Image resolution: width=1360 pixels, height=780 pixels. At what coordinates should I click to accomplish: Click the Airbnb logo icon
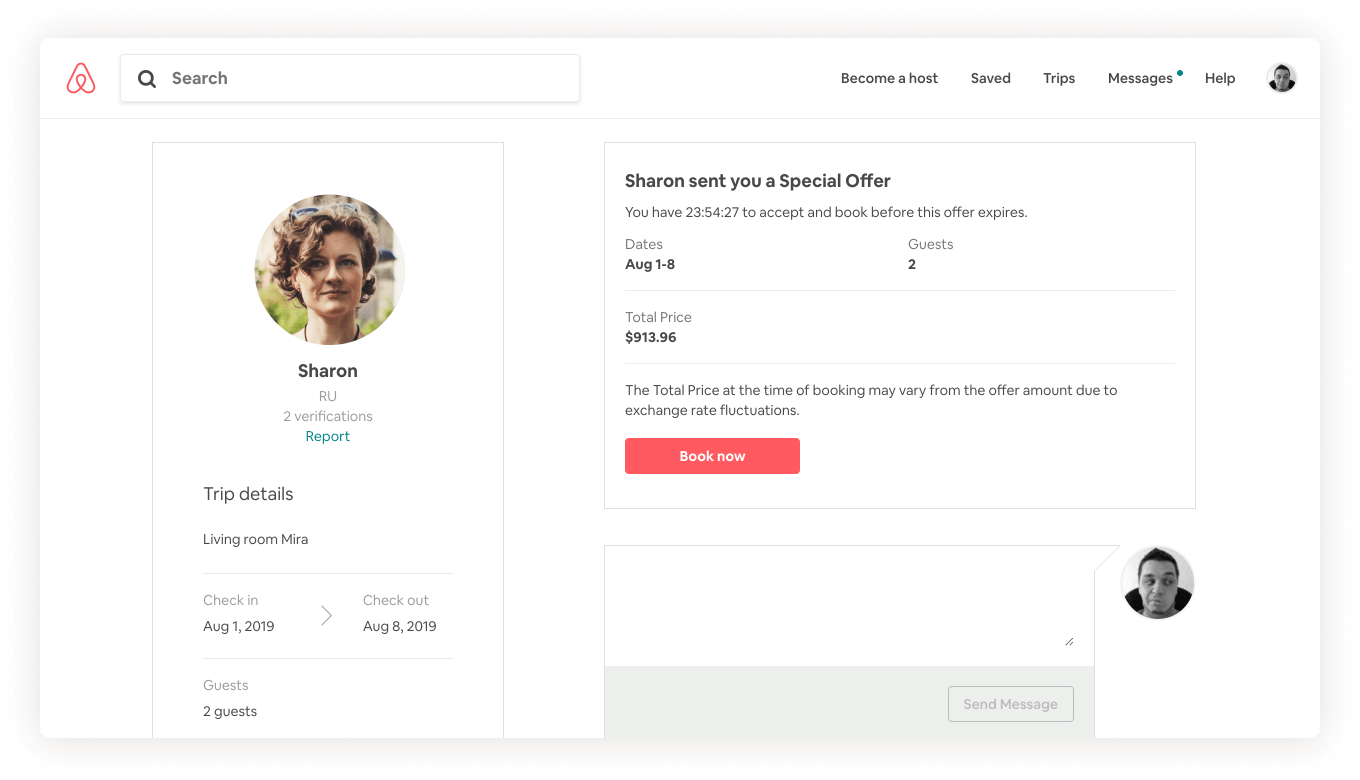click(x=81, y=78)
